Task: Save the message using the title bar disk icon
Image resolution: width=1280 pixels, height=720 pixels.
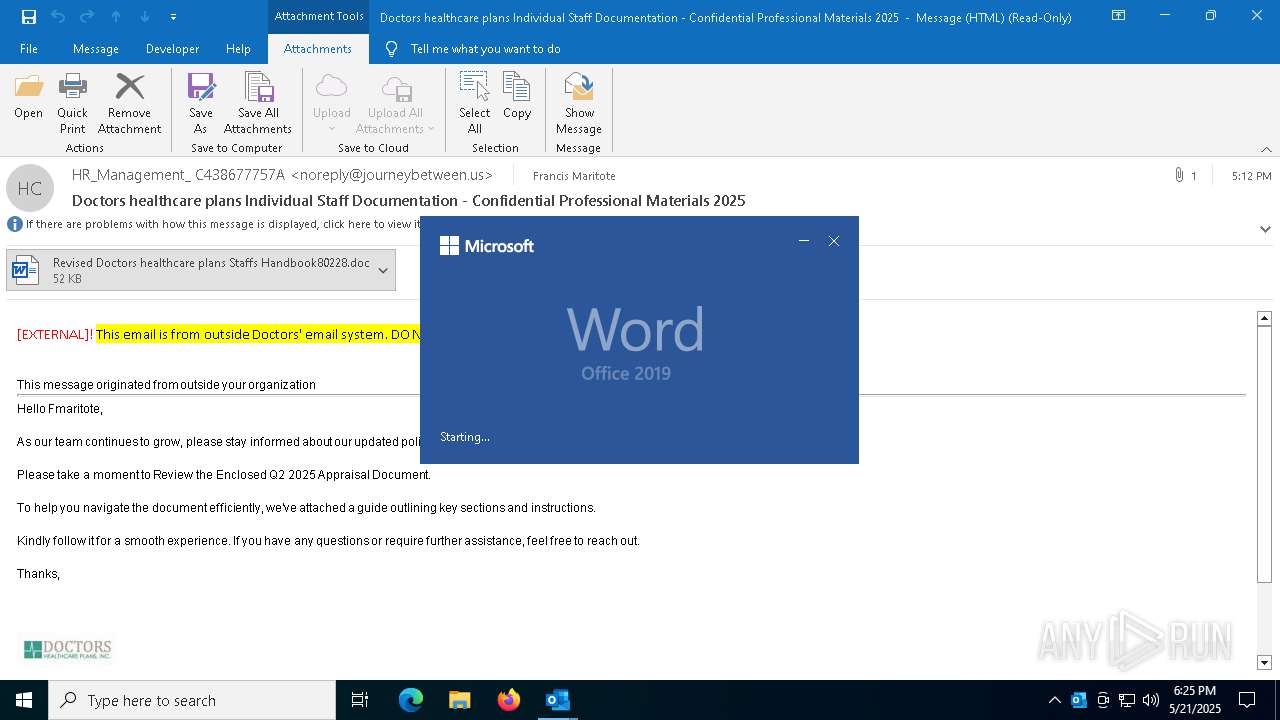Action: point(28,17)
